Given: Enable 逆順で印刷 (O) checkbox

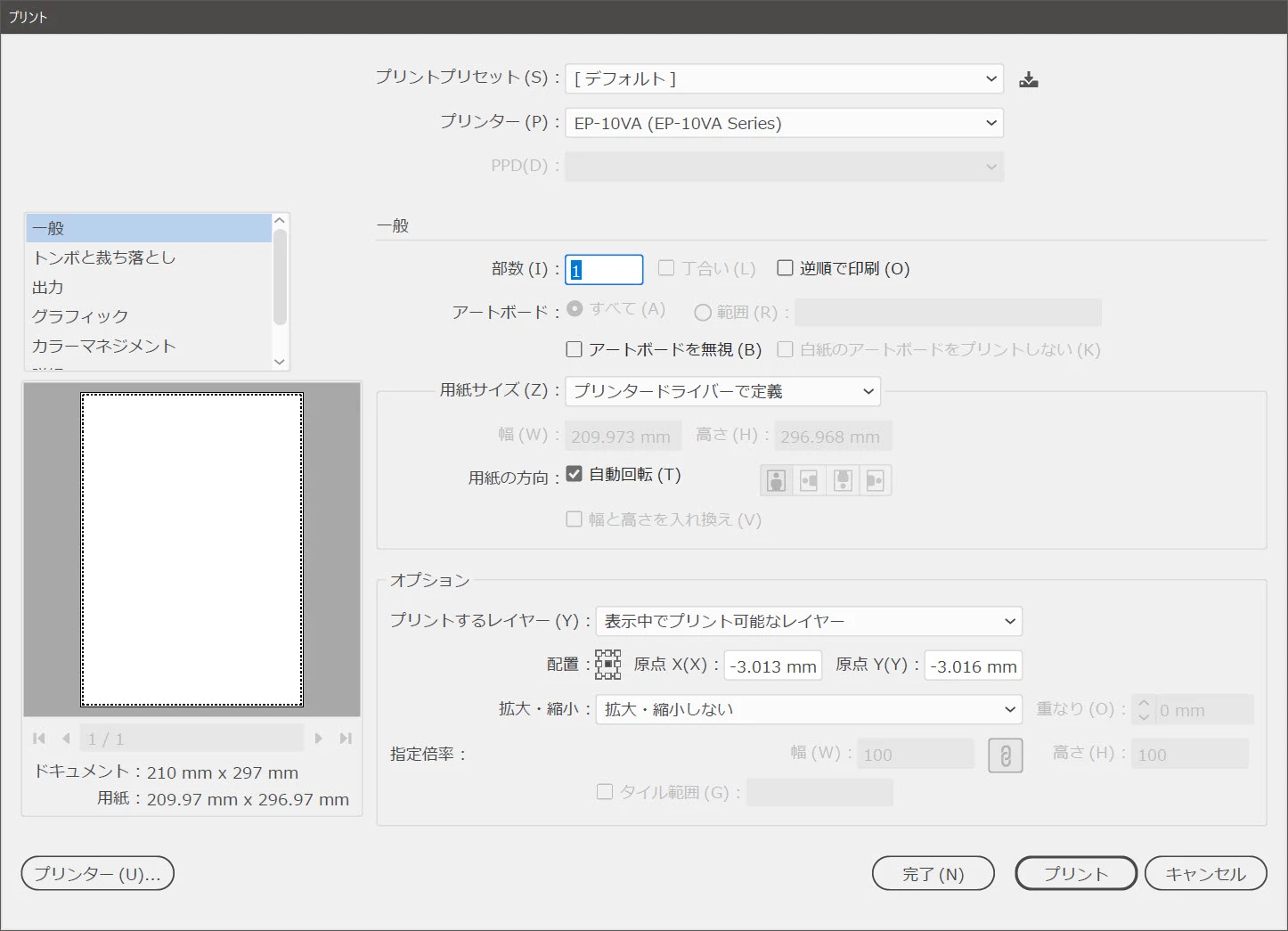Looking at the screenshot, I should click(x=786, y=267).
